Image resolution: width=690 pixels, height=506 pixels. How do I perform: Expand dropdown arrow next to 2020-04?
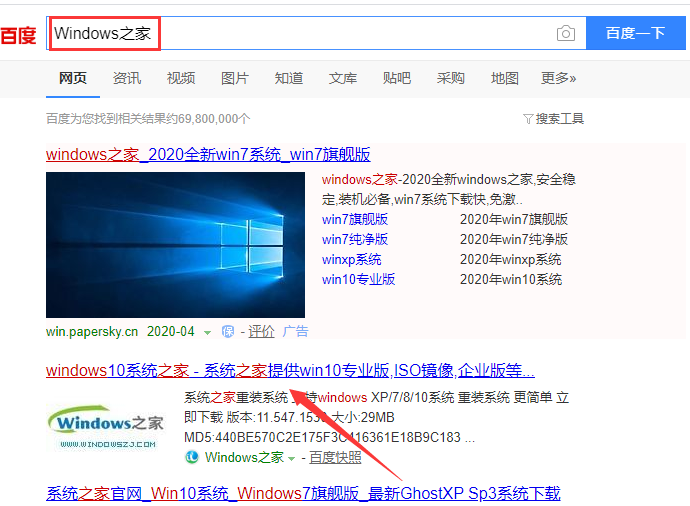tap(208, 332)
